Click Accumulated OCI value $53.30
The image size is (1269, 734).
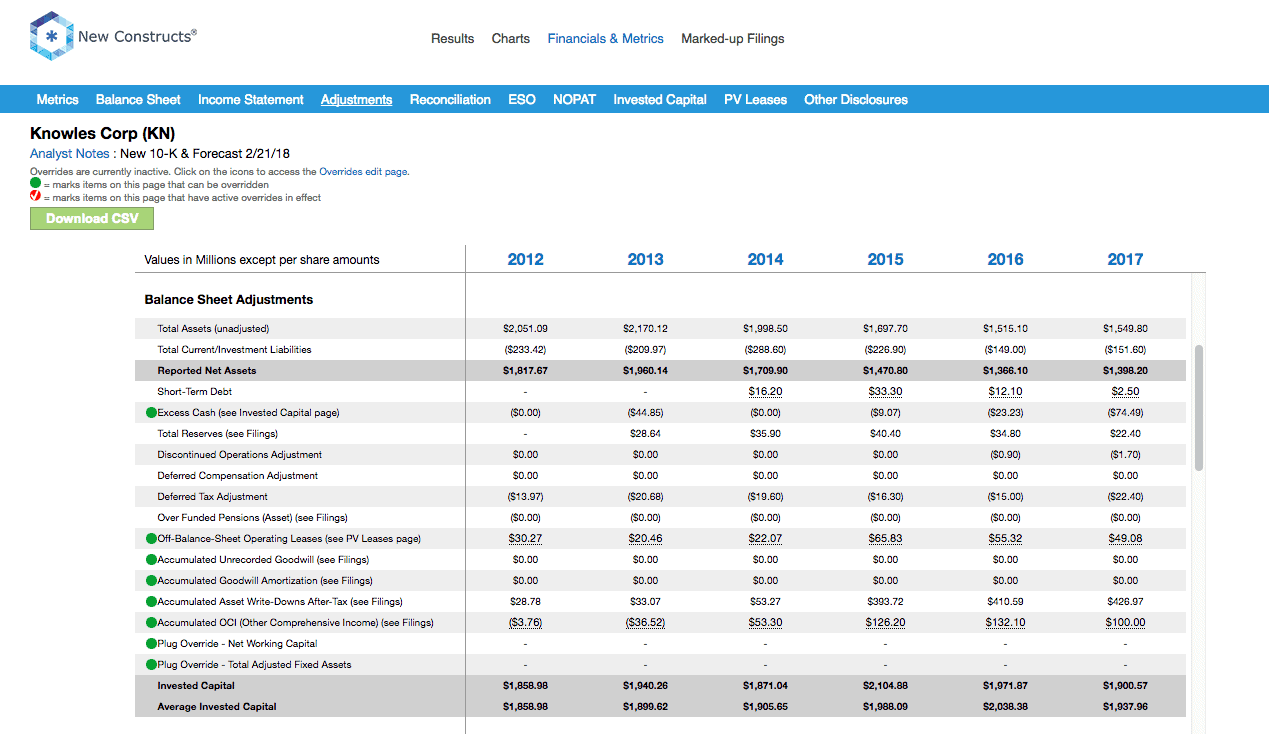(765, 623)
